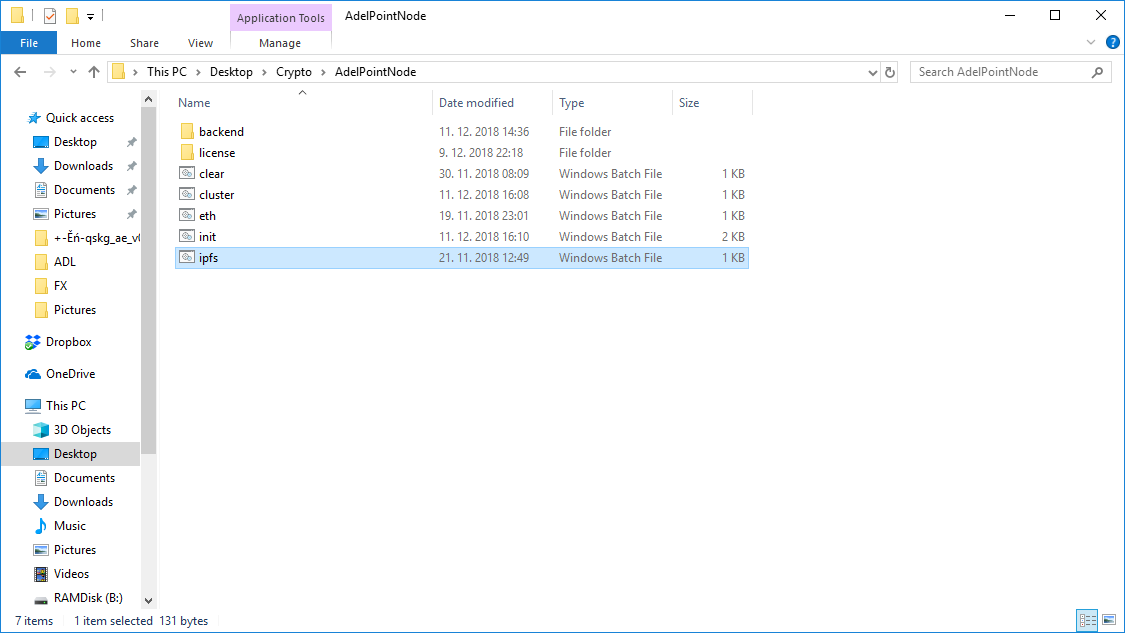Screen dimensions: 1125x633
Task: Select the init batch file icon
Action: [187, 235]
